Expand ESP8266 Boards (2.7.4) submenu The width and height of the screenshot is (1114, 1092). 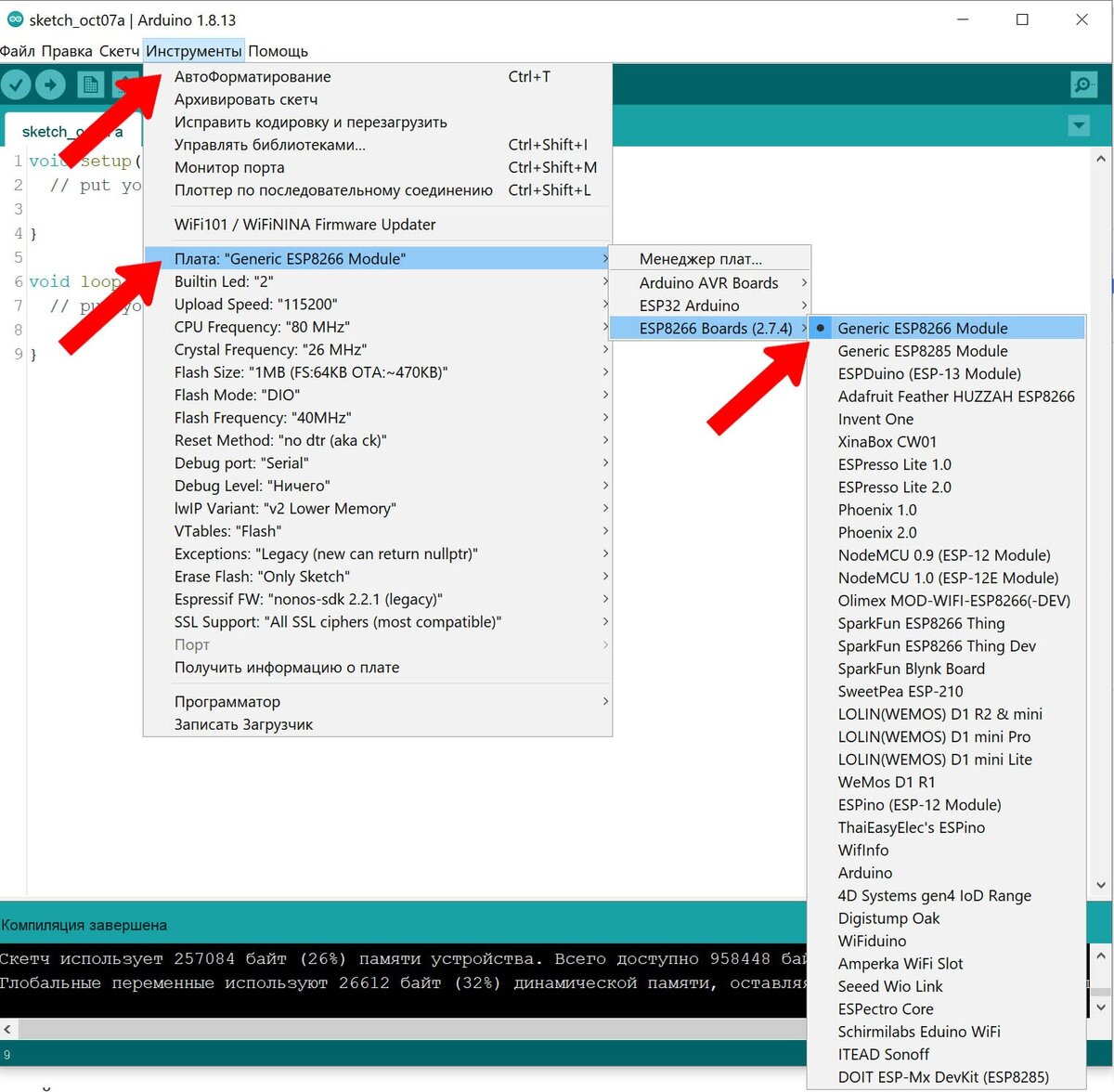pyautogui.click(x=709, y=329)
